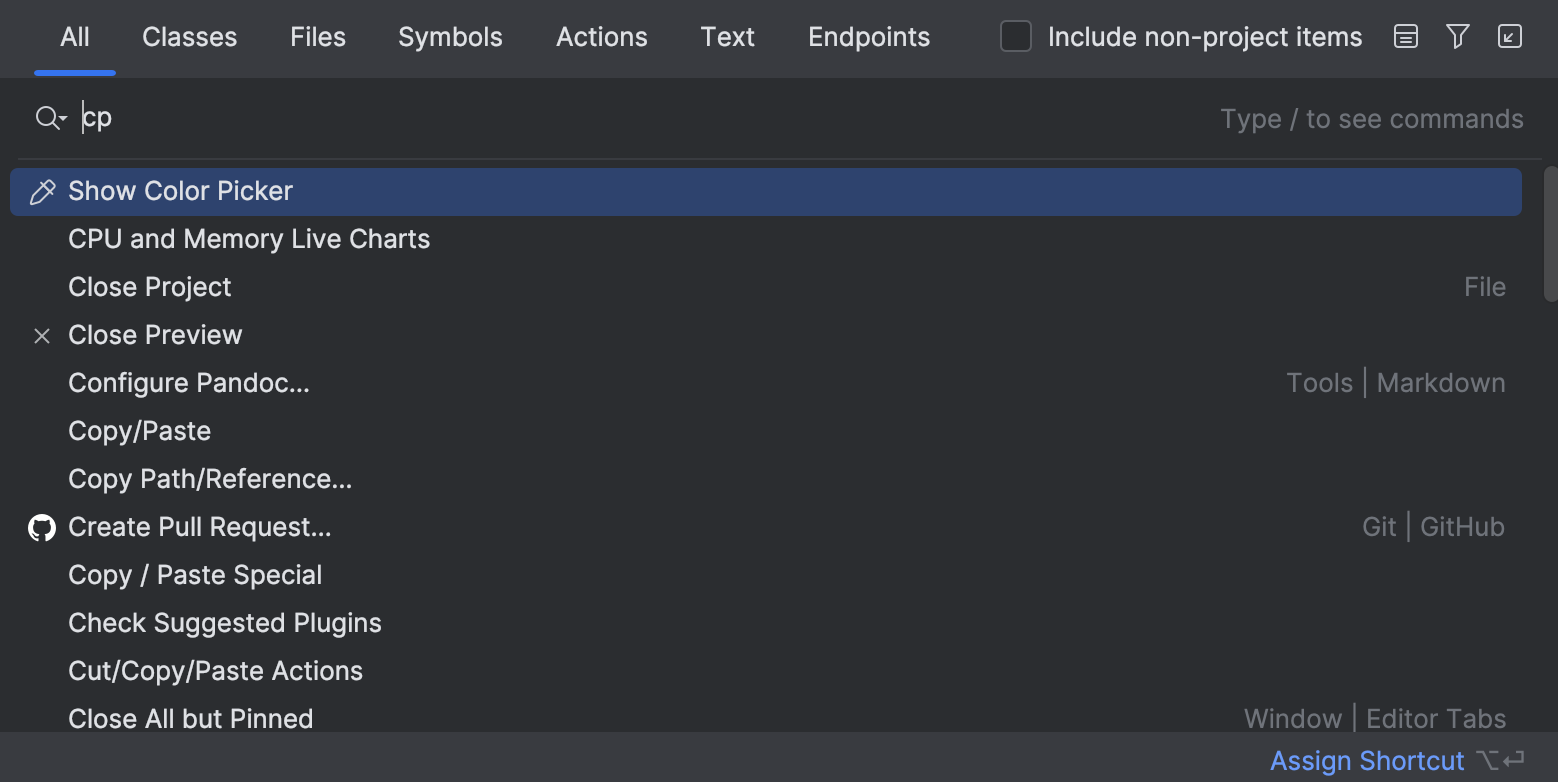Open Copy / Paste Special submenu

[x=194, y=575]
